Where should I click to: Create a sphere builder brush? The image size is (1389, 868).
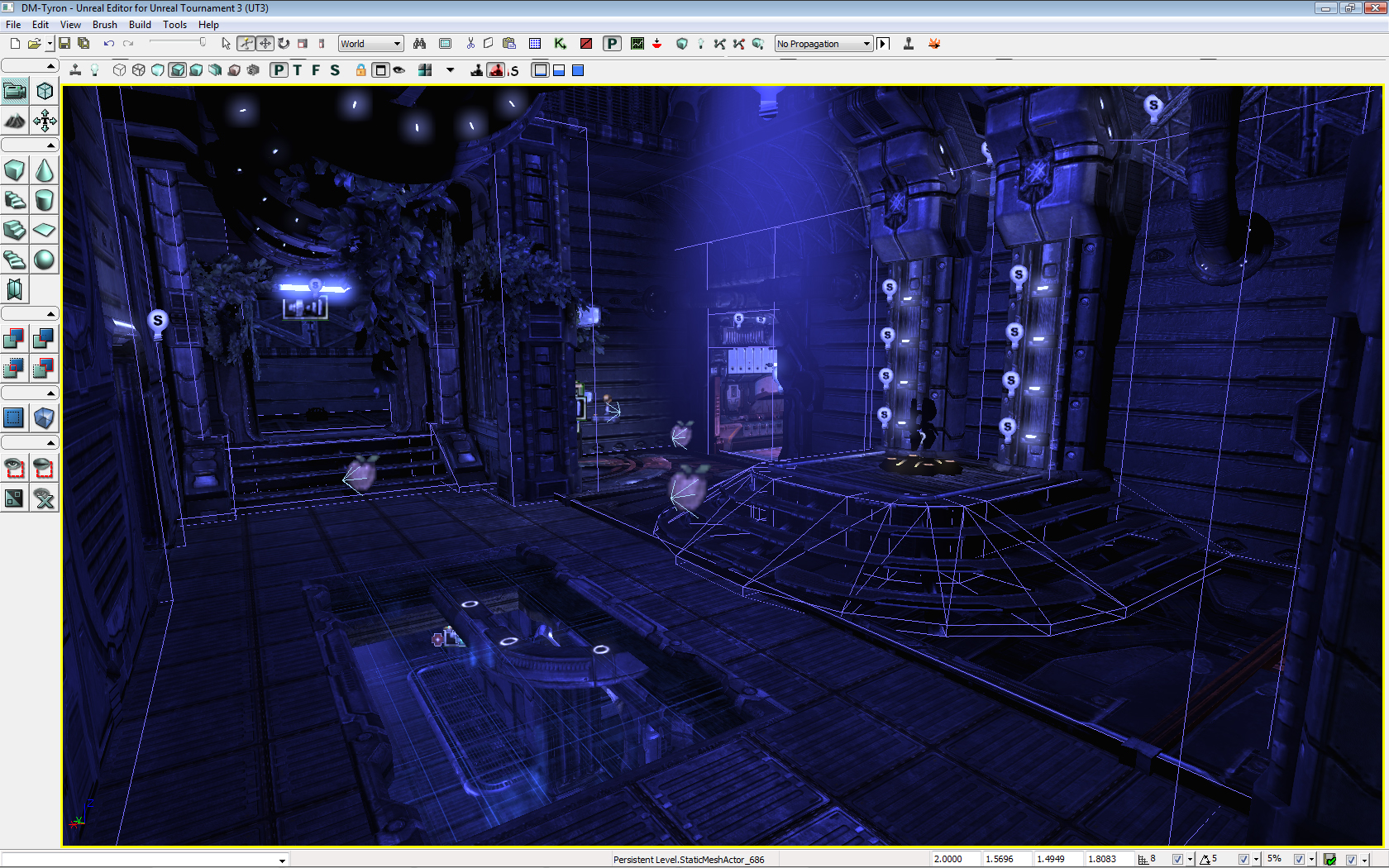tap(45, 260)
